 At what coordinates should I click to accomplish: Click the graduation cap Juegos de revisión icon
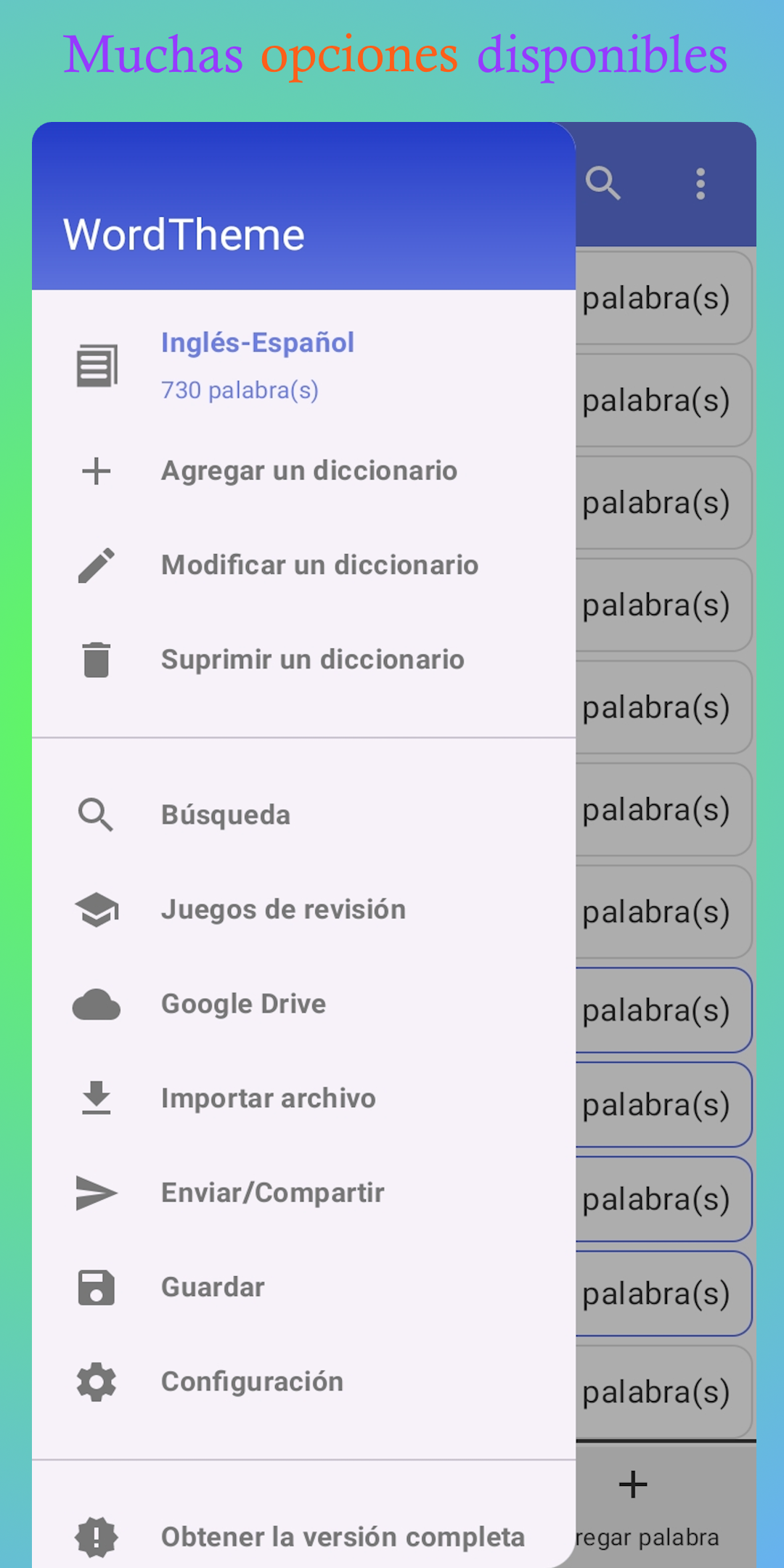[x=97, y=910]
